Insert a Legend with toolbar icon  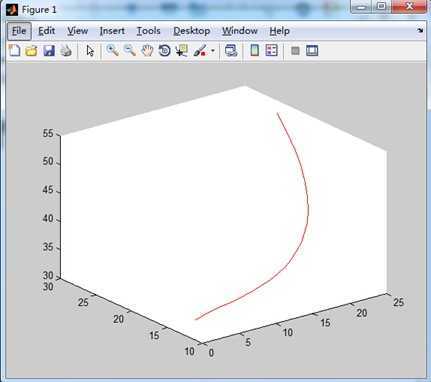[x=272, y=51]
